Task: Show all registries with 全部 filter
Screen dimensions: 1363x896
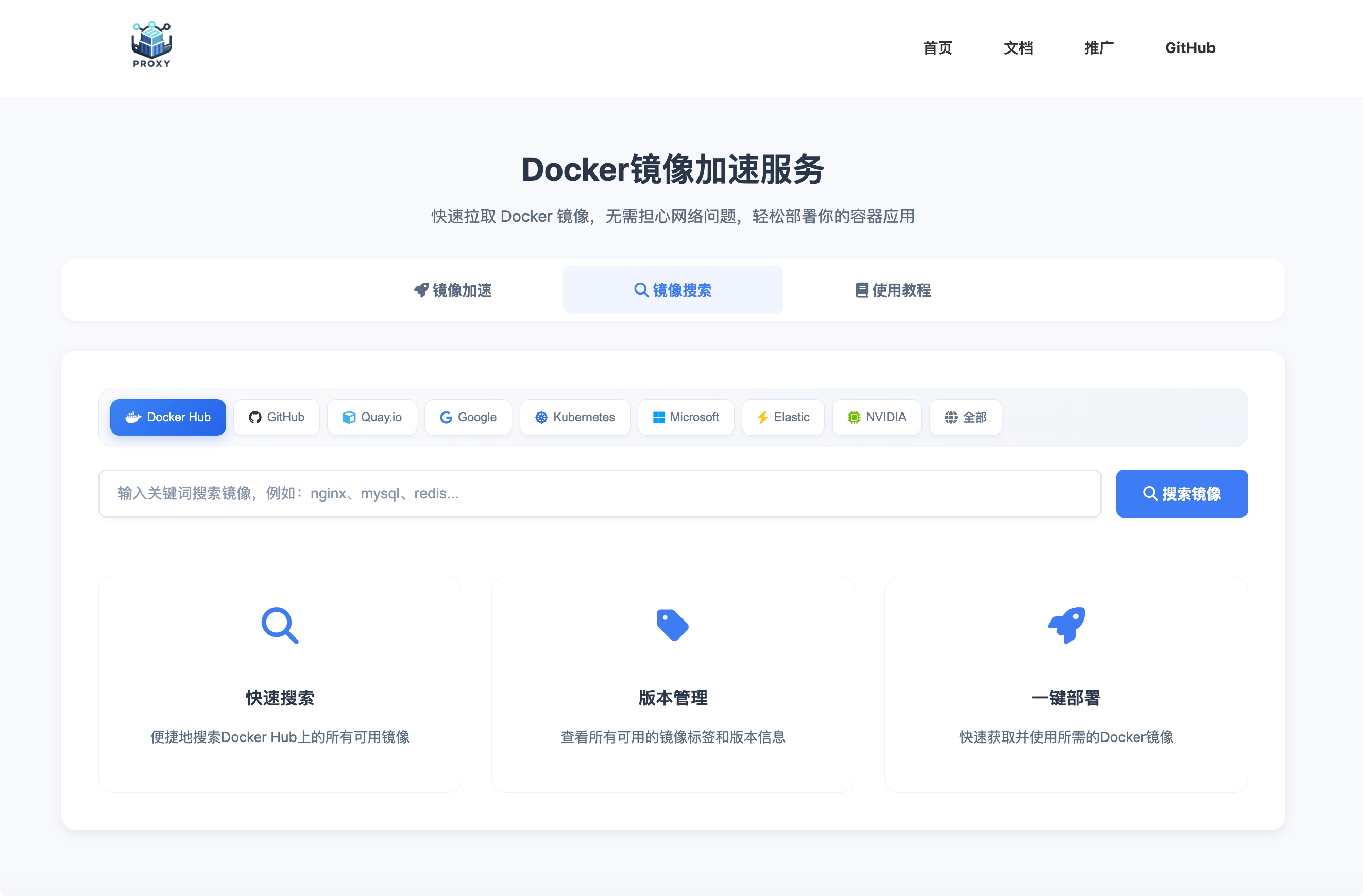Action: click(965, 417)
